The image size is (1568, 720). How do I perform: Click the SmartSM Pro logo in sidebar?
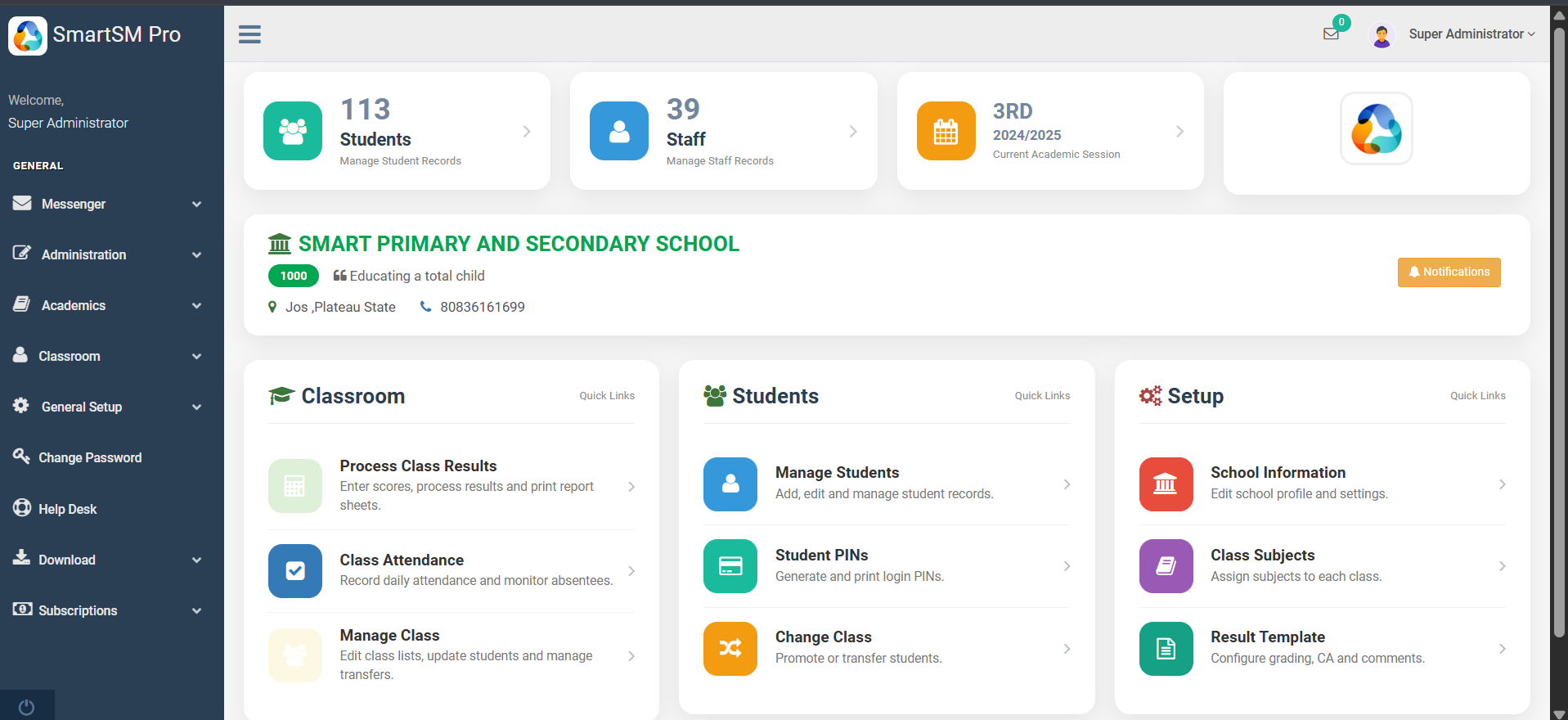coord(28,35)
